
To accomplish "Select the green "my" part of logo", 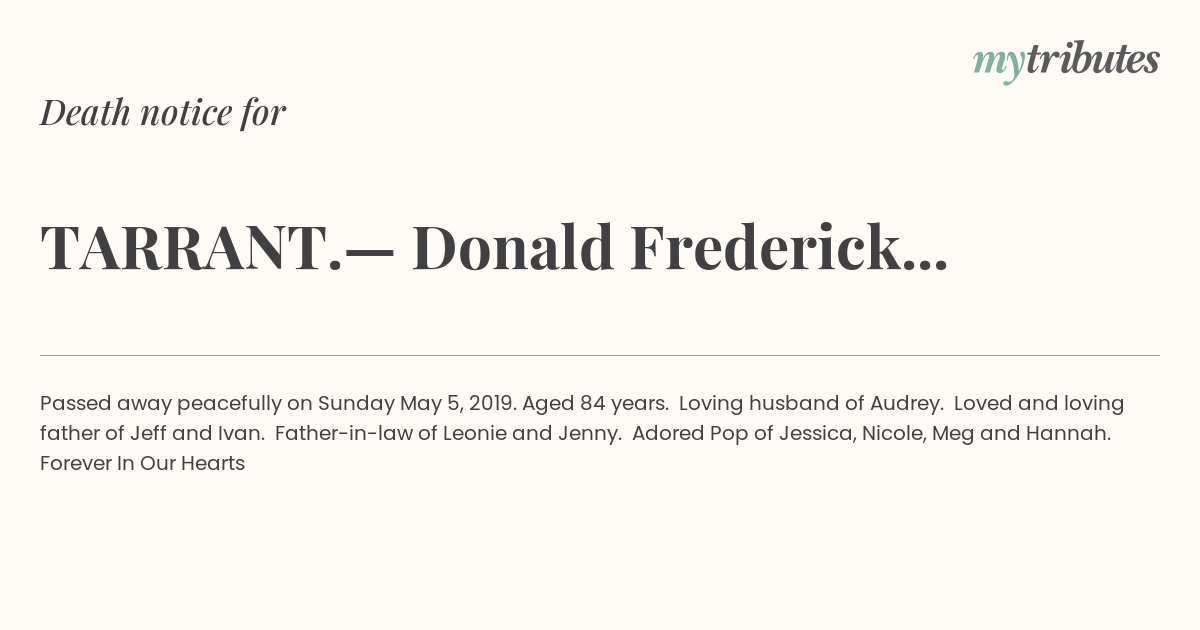I will click(x=999, y=65).
